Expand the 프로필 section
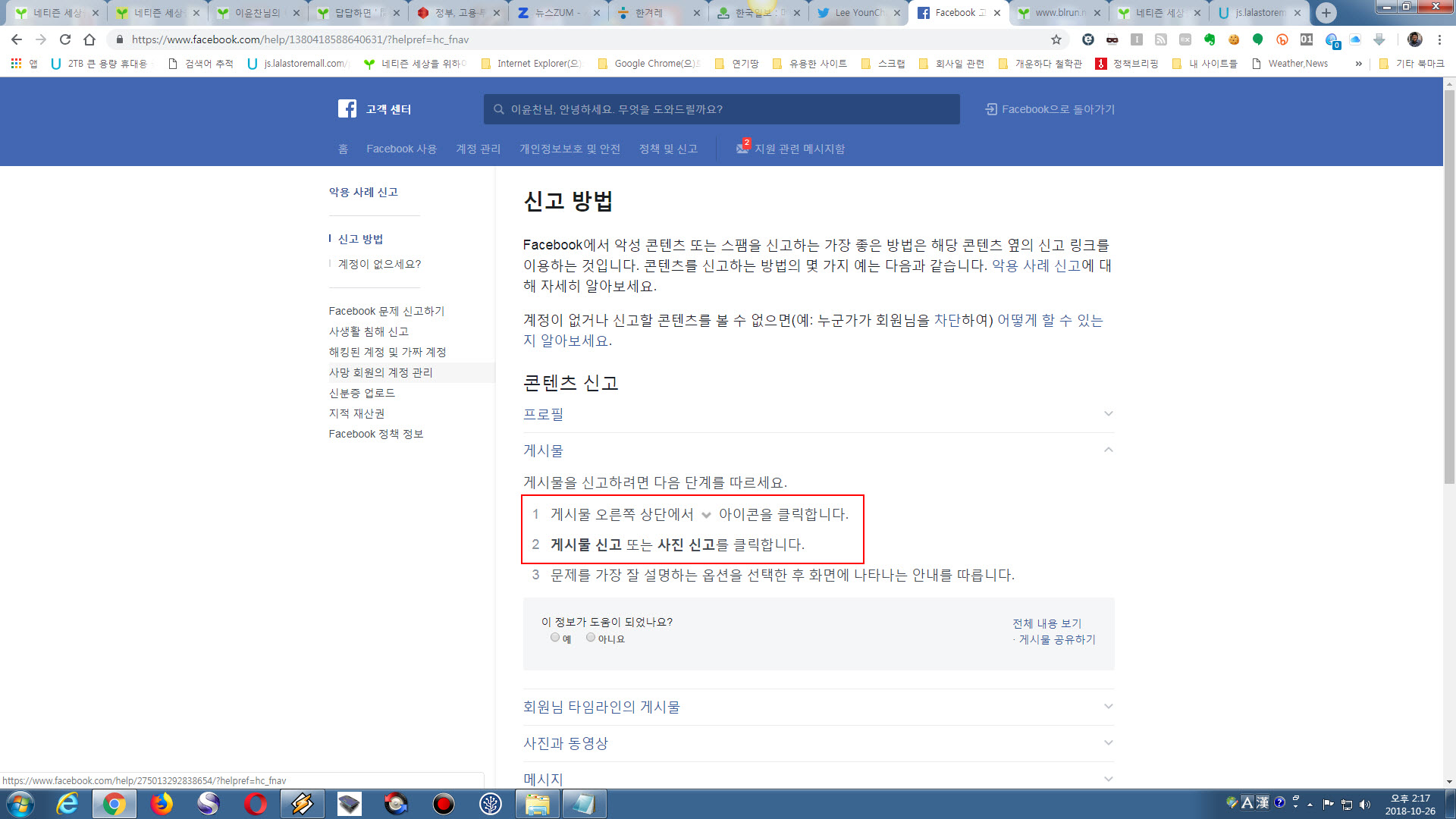The height and width of the screenshot is (819, 1456). pyautogui.click(x=818, y=414)
